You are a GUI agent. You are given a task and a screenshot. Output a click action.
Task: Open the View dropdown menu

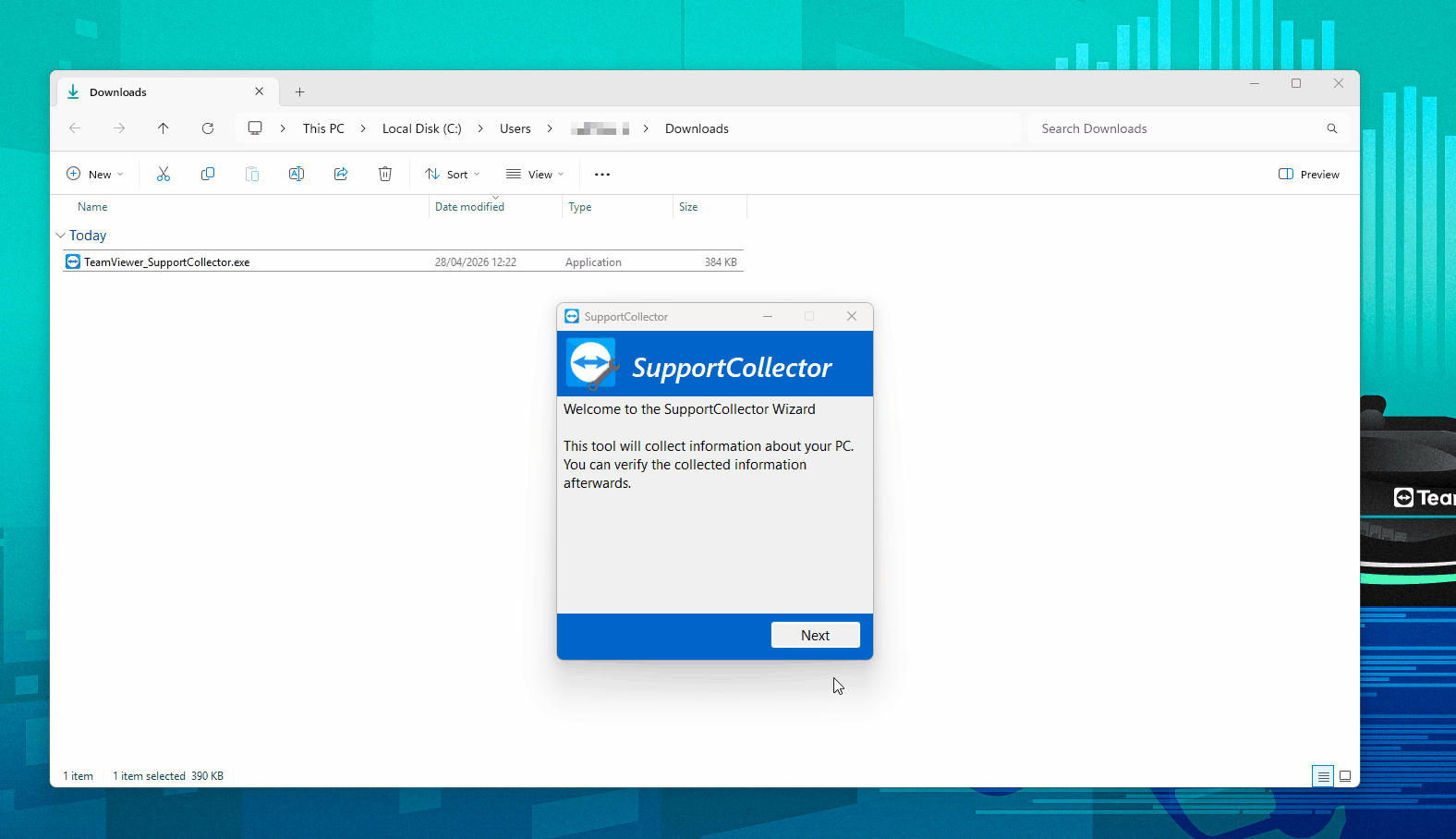(x=535, y=174)
